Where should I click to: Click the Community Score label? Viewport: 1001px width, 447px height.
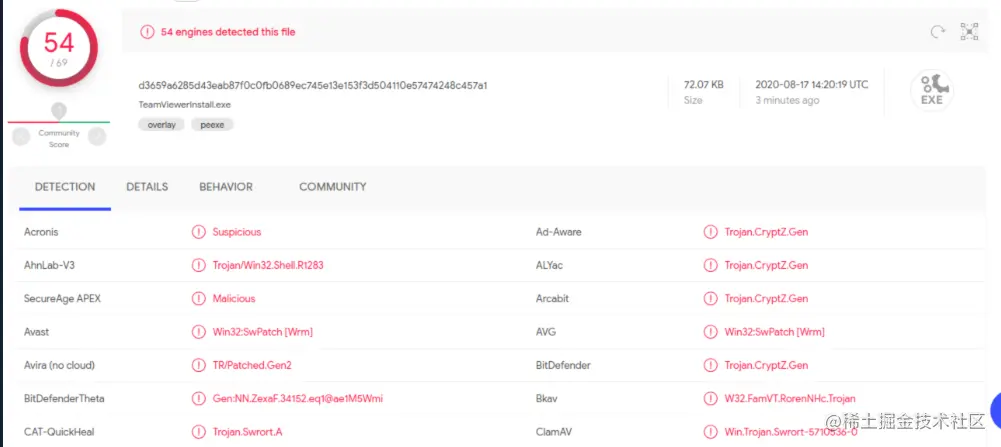point(59,139)
